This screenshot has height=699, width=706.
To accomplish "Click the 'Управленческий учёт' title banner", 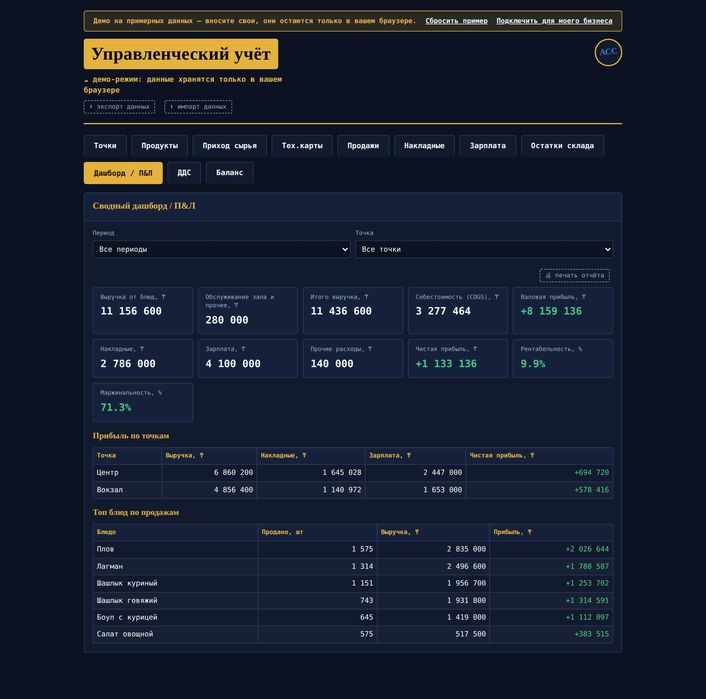I will pyautogui.click(x=181, y=54).
